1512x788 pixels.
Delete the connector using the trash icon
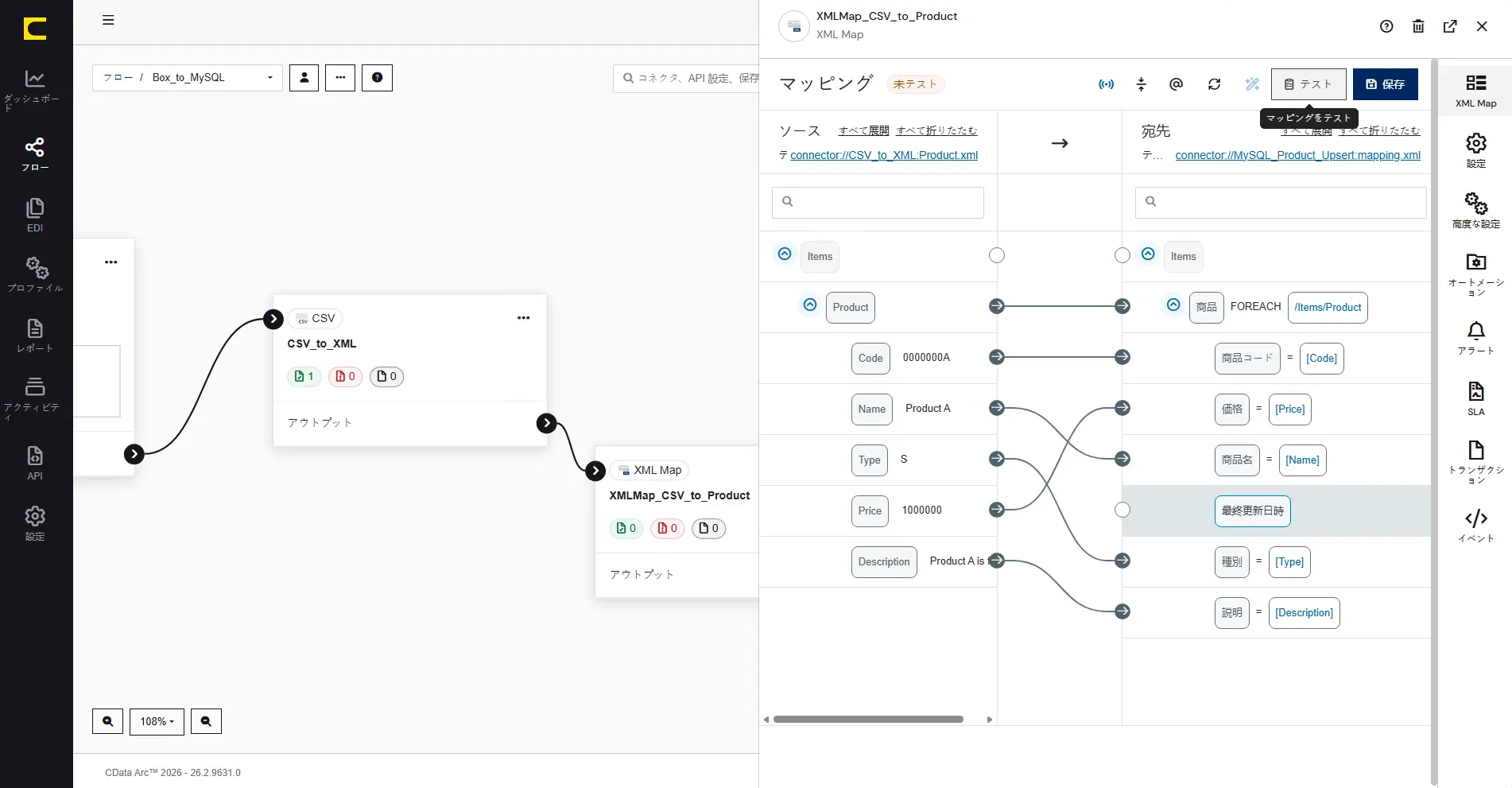1418,26
